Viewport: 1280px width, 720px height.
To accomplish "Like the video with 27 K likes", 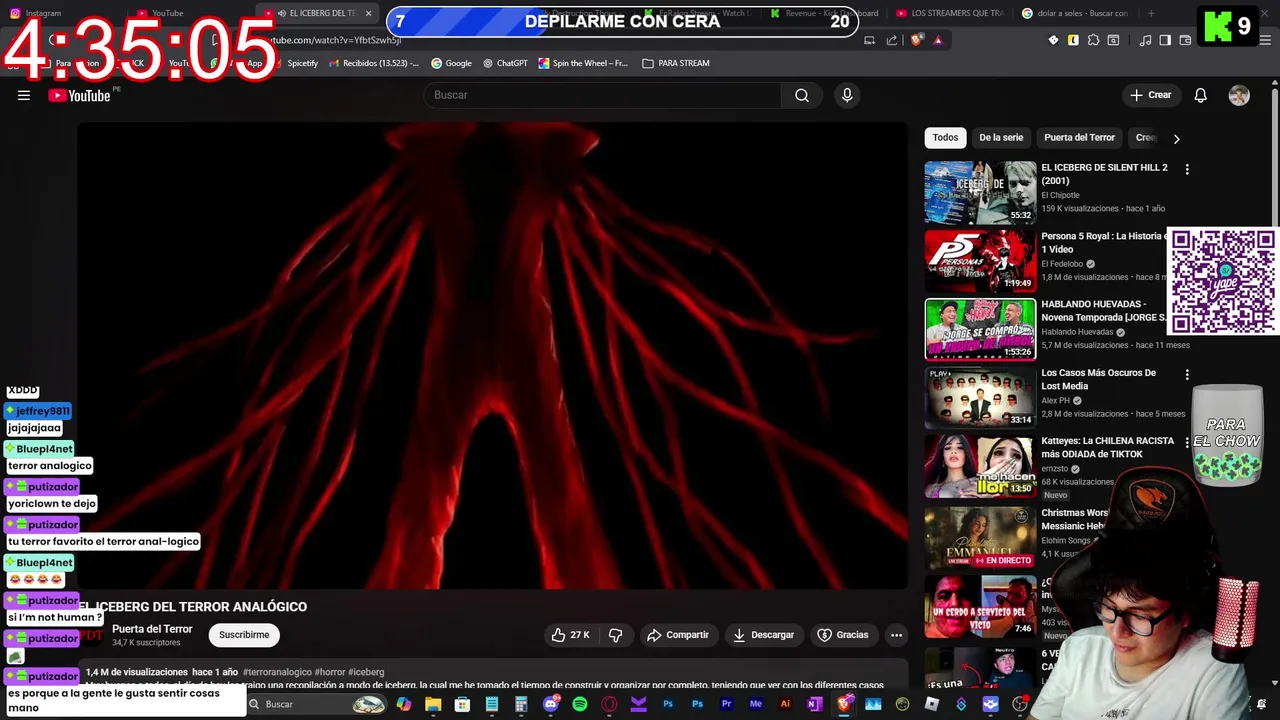I will point(570,635).
